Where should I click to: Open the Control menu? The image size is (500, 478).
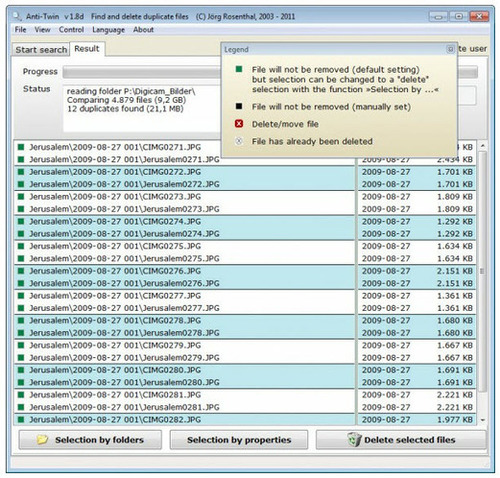click(x=71, y=30)
